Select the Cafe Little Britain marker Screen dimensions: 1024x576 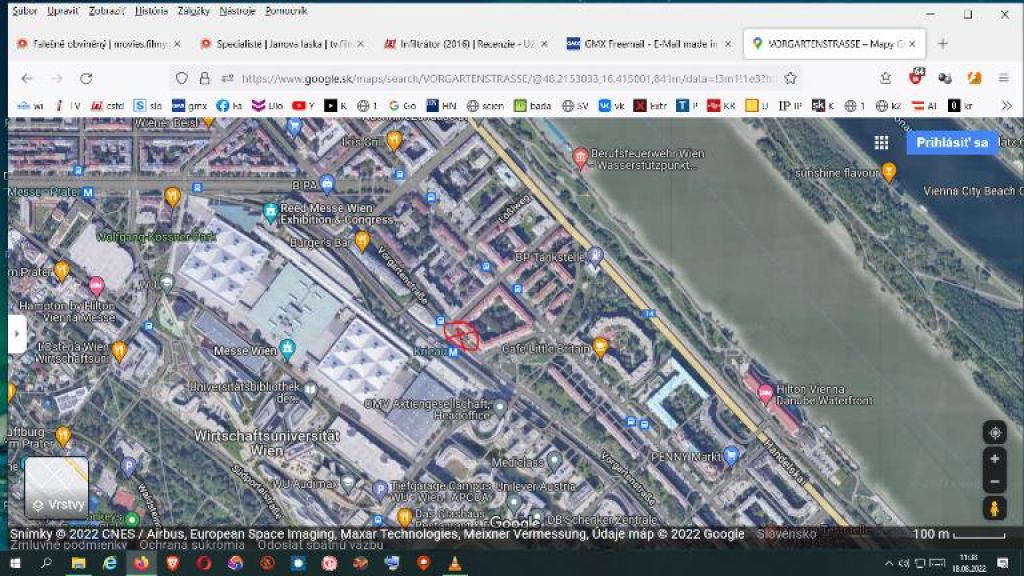(600, 347)
